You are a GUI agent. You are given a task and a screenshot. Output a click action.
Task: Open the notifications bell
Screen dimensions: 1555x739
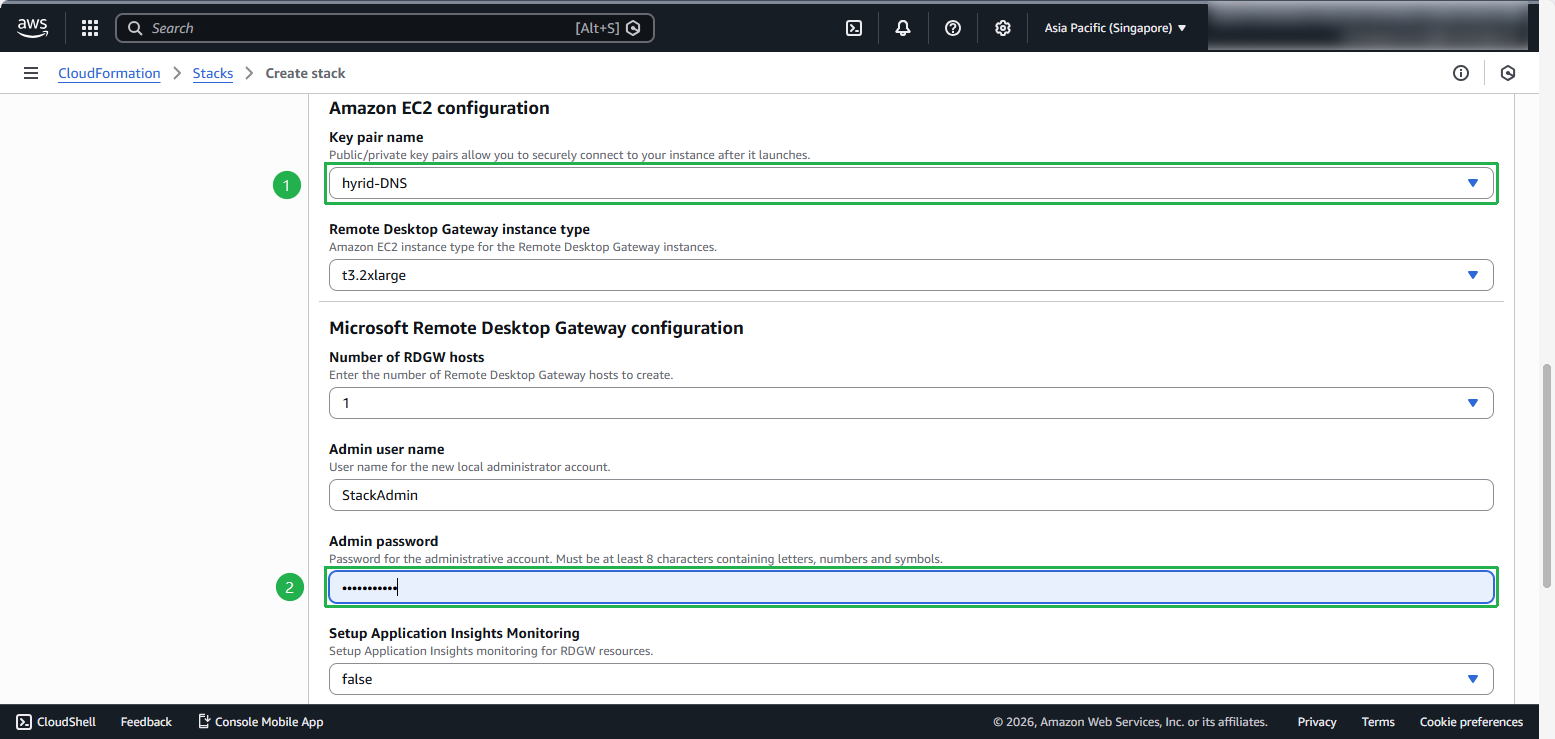(x=902, y=27)
